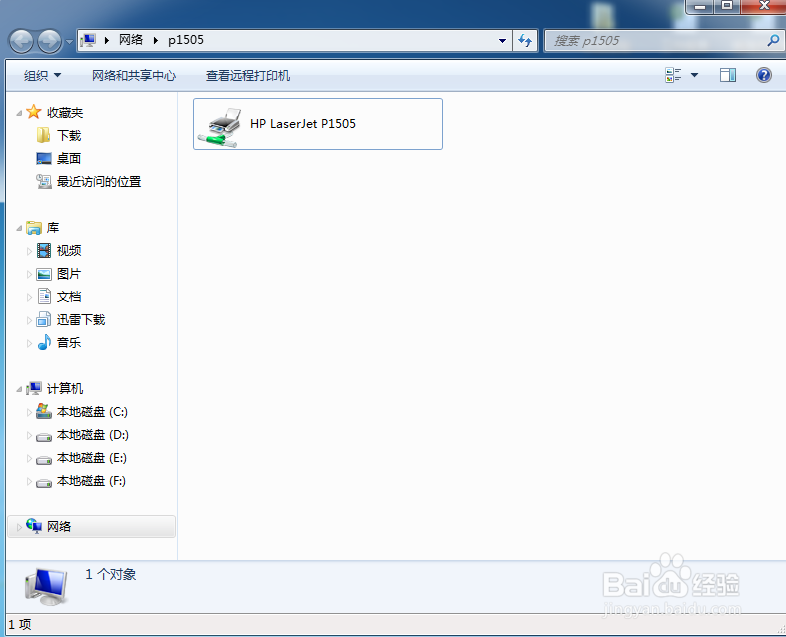Click the 1 个对象 details text
Screen dimensions: 786x637
[x=111, y=574]
